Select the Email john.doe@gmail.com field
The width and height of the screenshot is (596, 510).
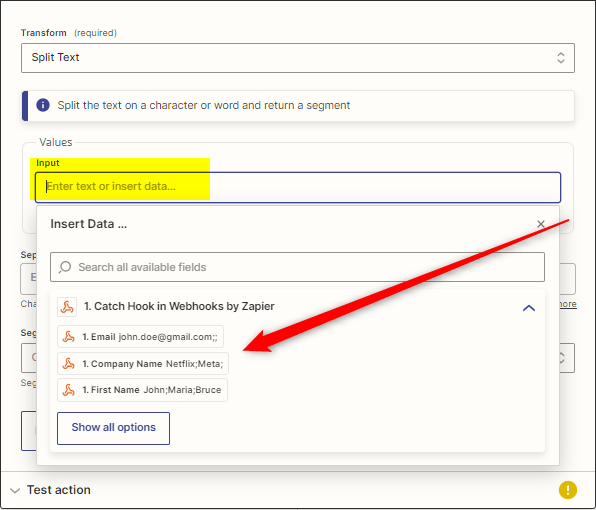(x=140, y=337)
